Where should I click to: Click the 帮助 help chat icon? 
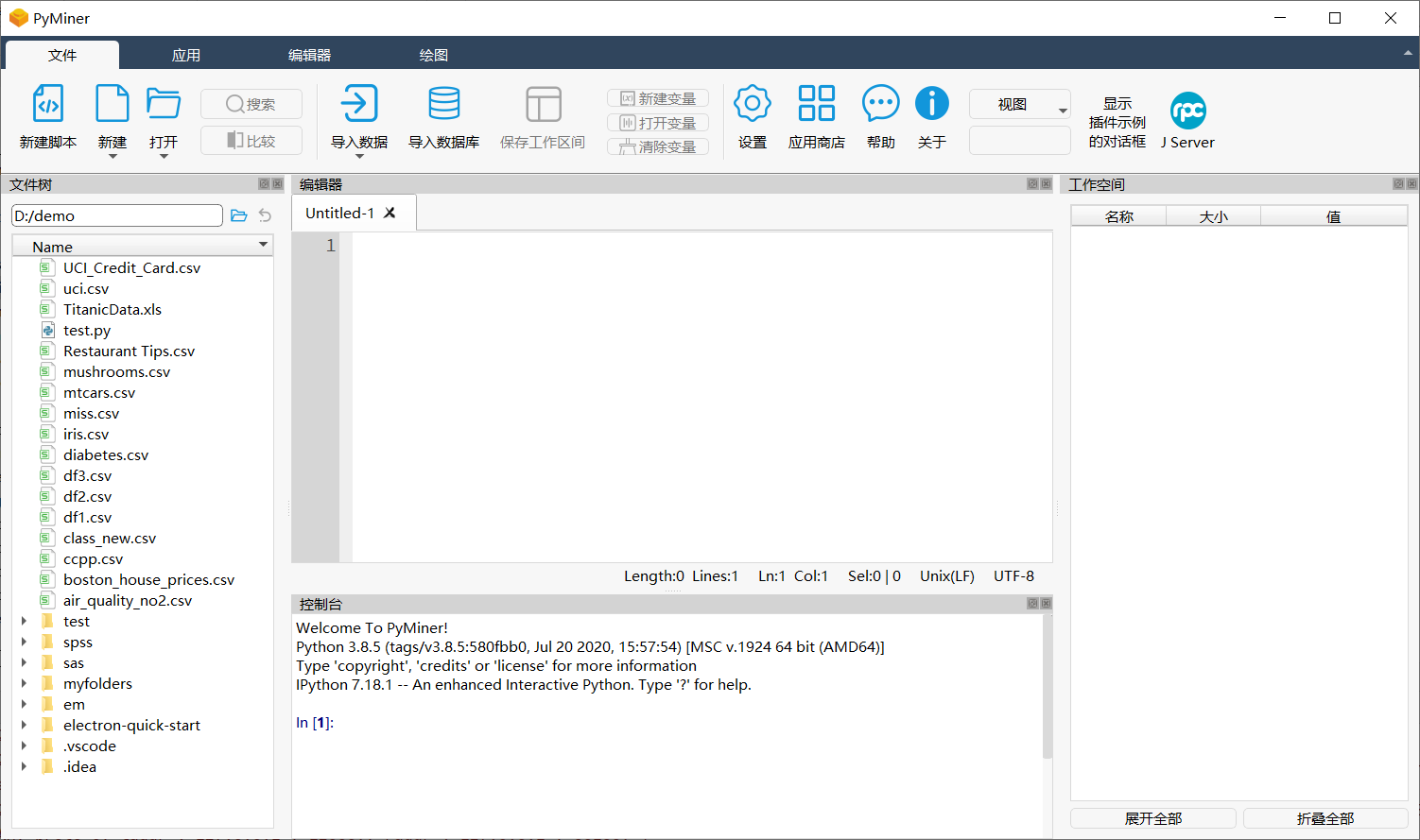tap(881, 104)
